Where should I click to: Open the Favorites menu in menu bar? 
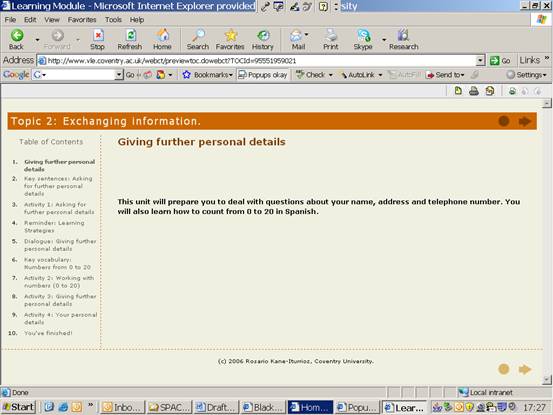(x=82, y=20)
